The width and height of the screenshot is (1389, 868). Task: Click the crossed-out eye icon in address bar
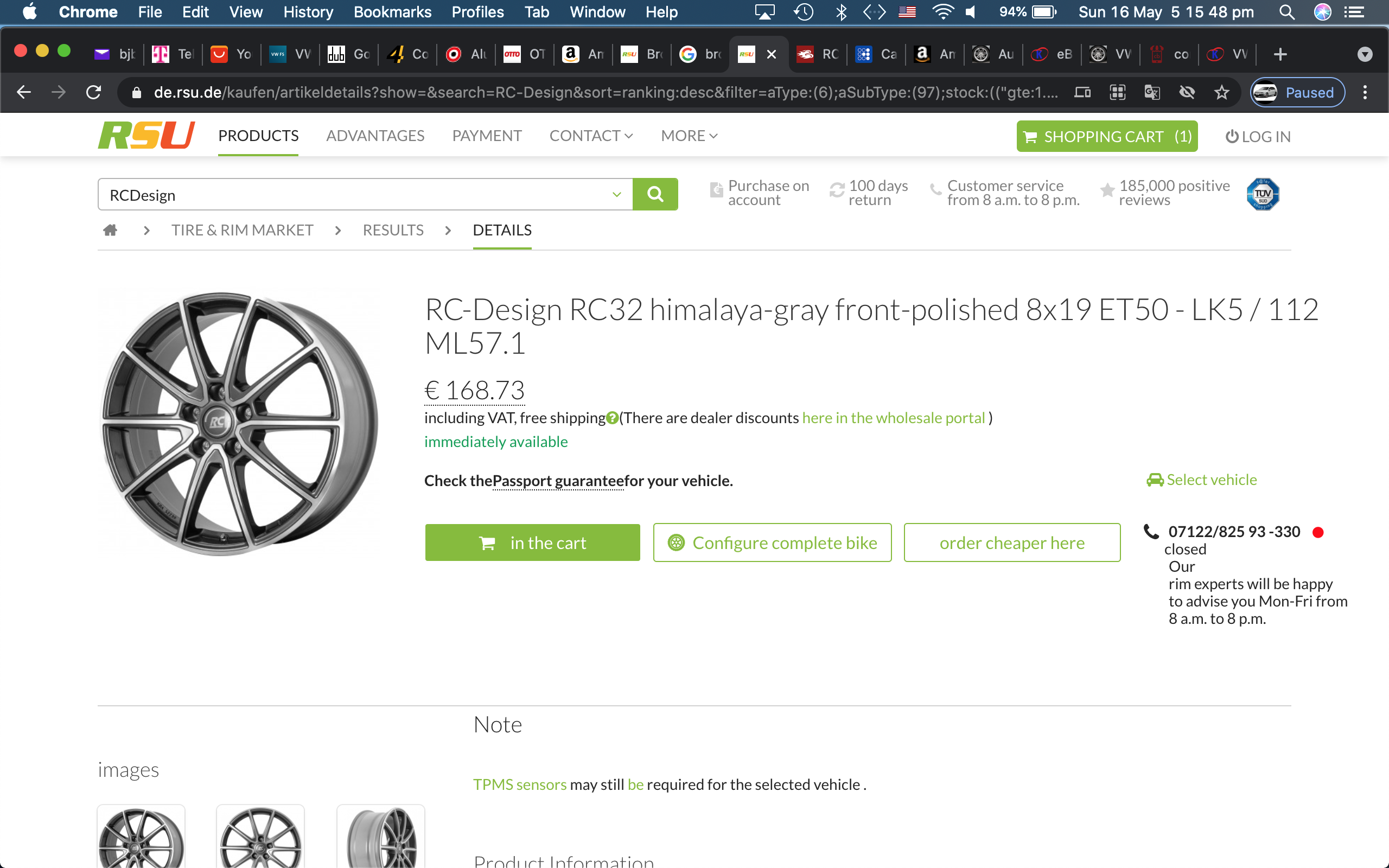[1187, 92]
